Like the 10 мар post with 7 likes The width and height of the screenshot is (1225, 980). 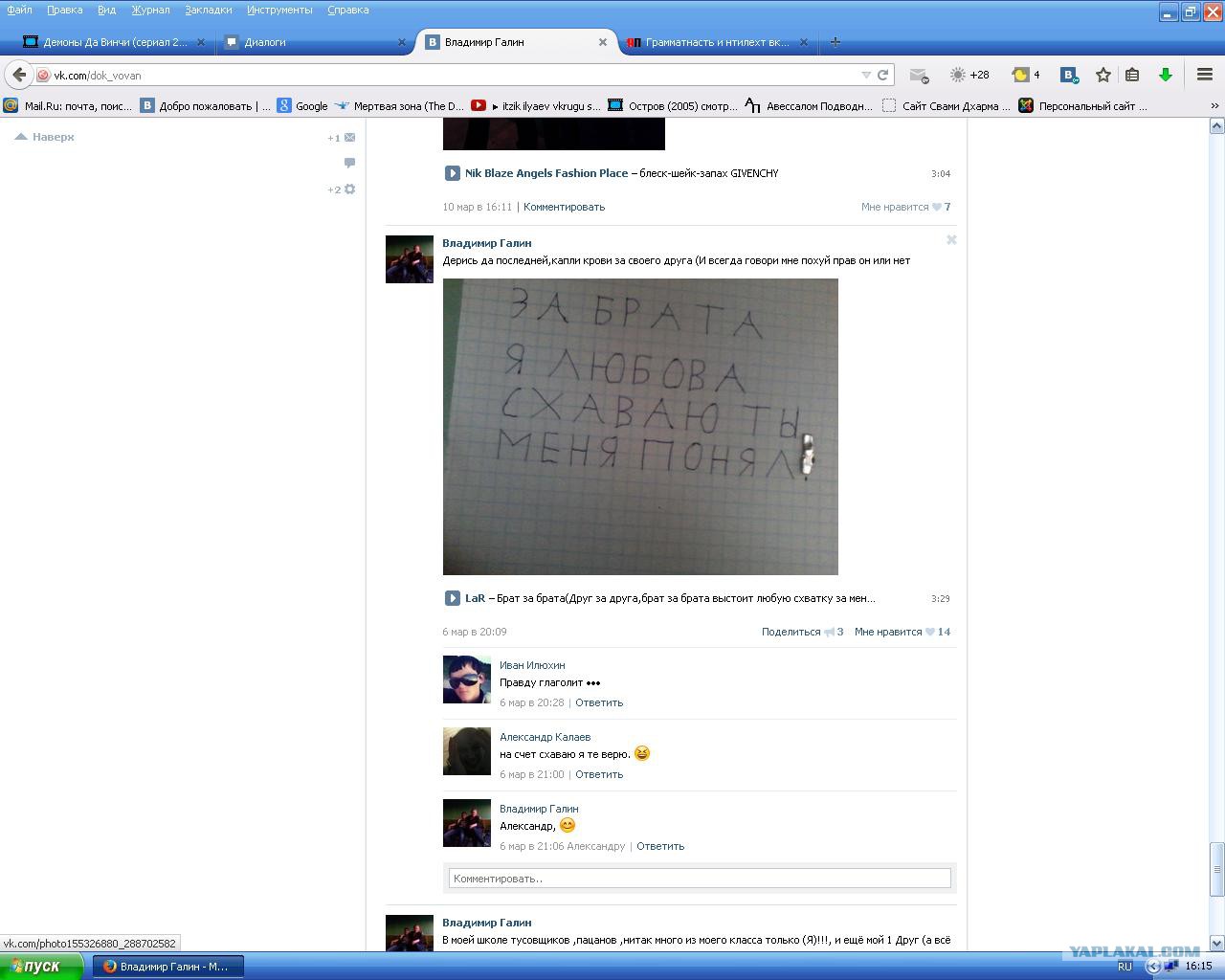[x=905, y=207]
